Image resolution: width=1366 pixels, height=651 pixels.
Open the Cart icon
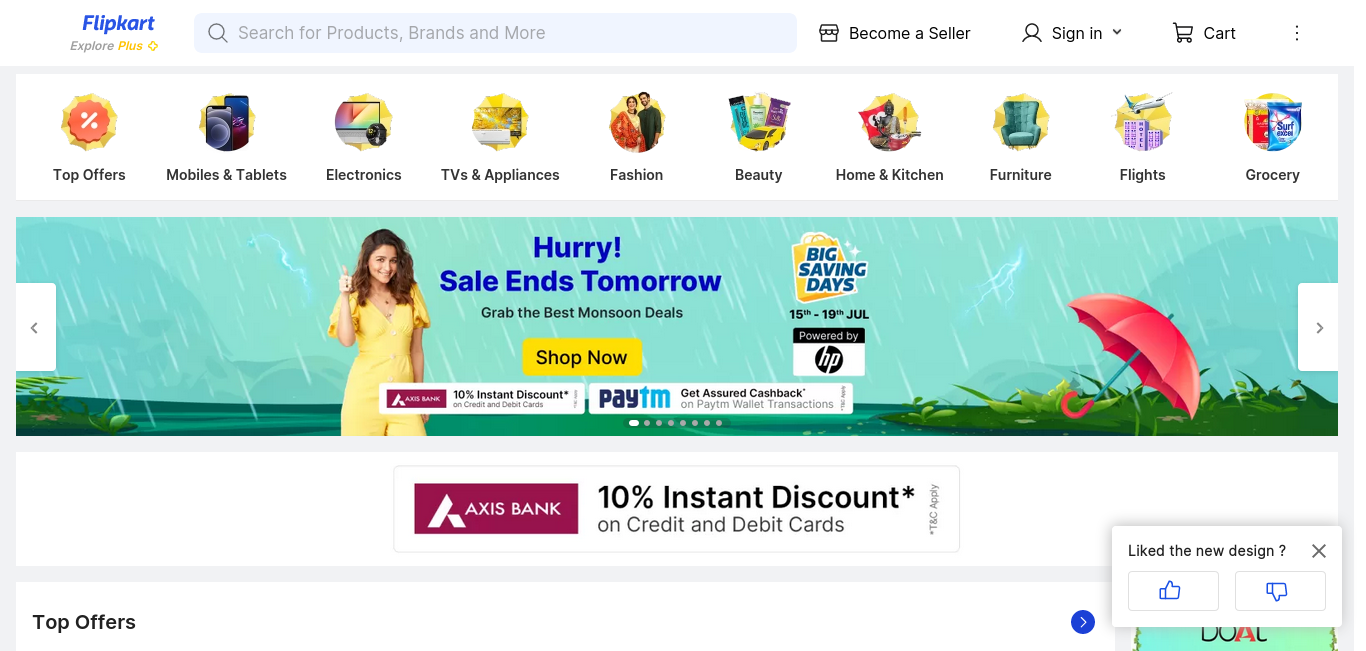(x=1183, y=33)
